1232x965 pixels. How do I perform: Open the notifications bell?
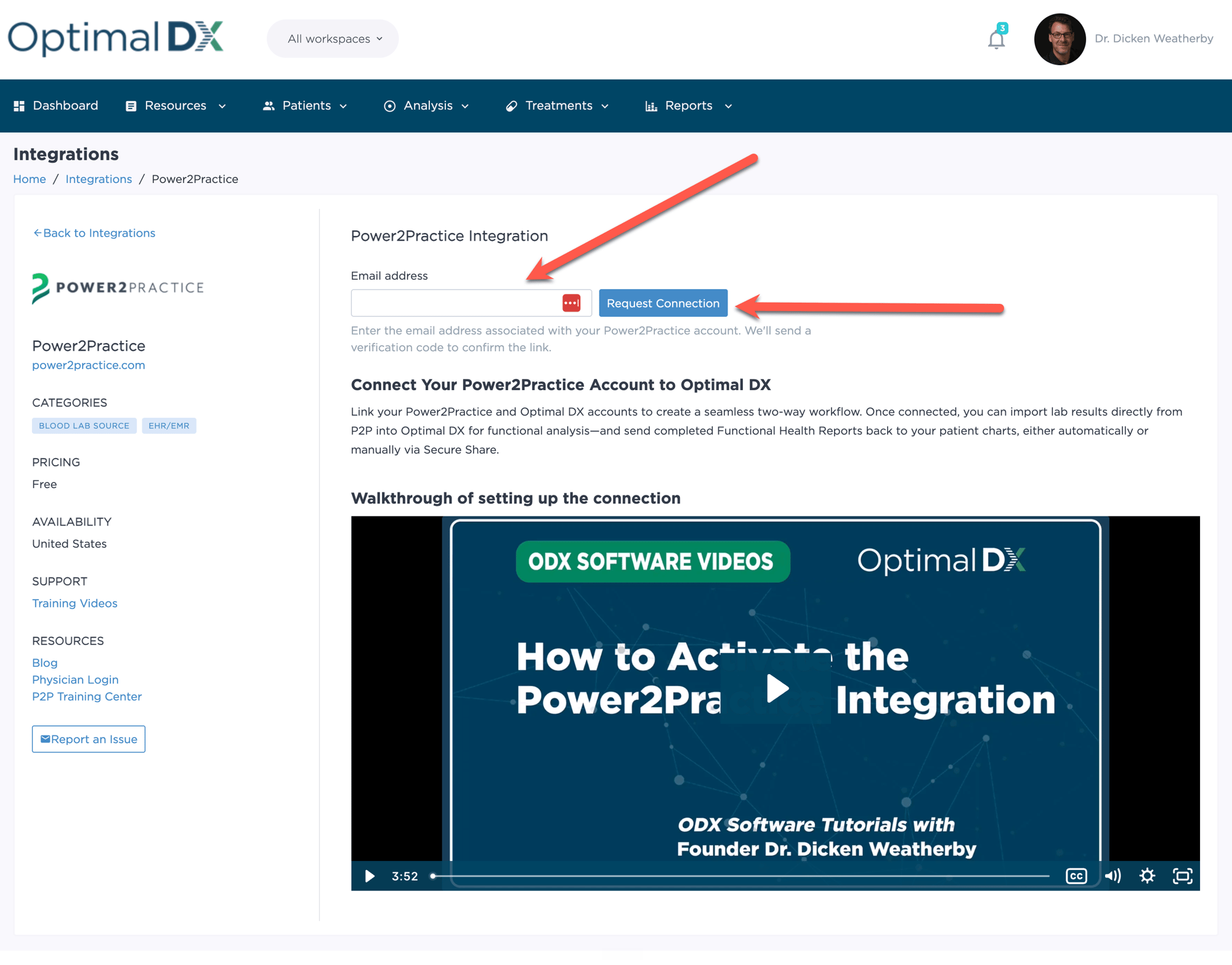[996, 39]
